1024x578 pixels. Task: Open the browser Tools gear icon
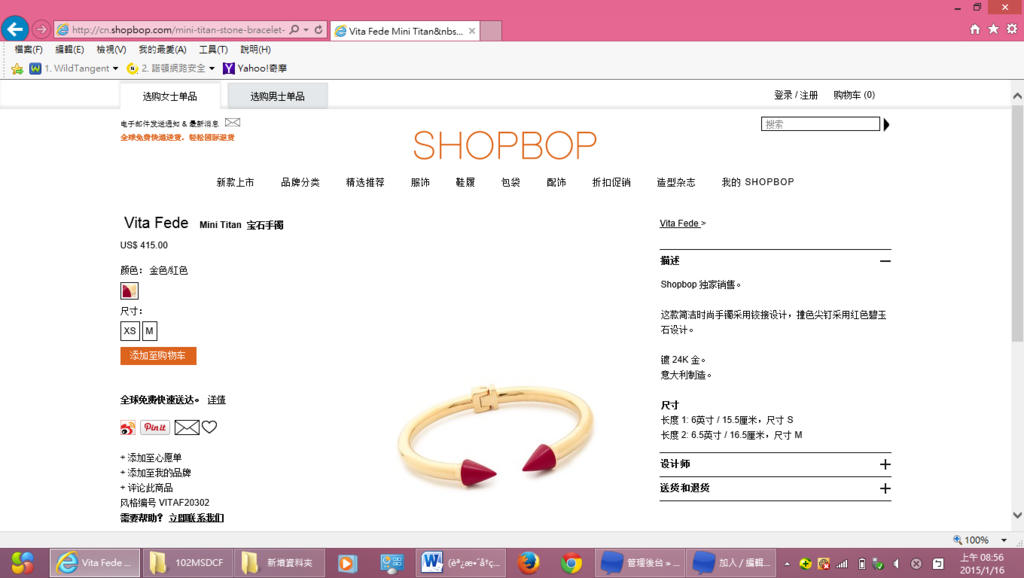(x=1012, y=29)
